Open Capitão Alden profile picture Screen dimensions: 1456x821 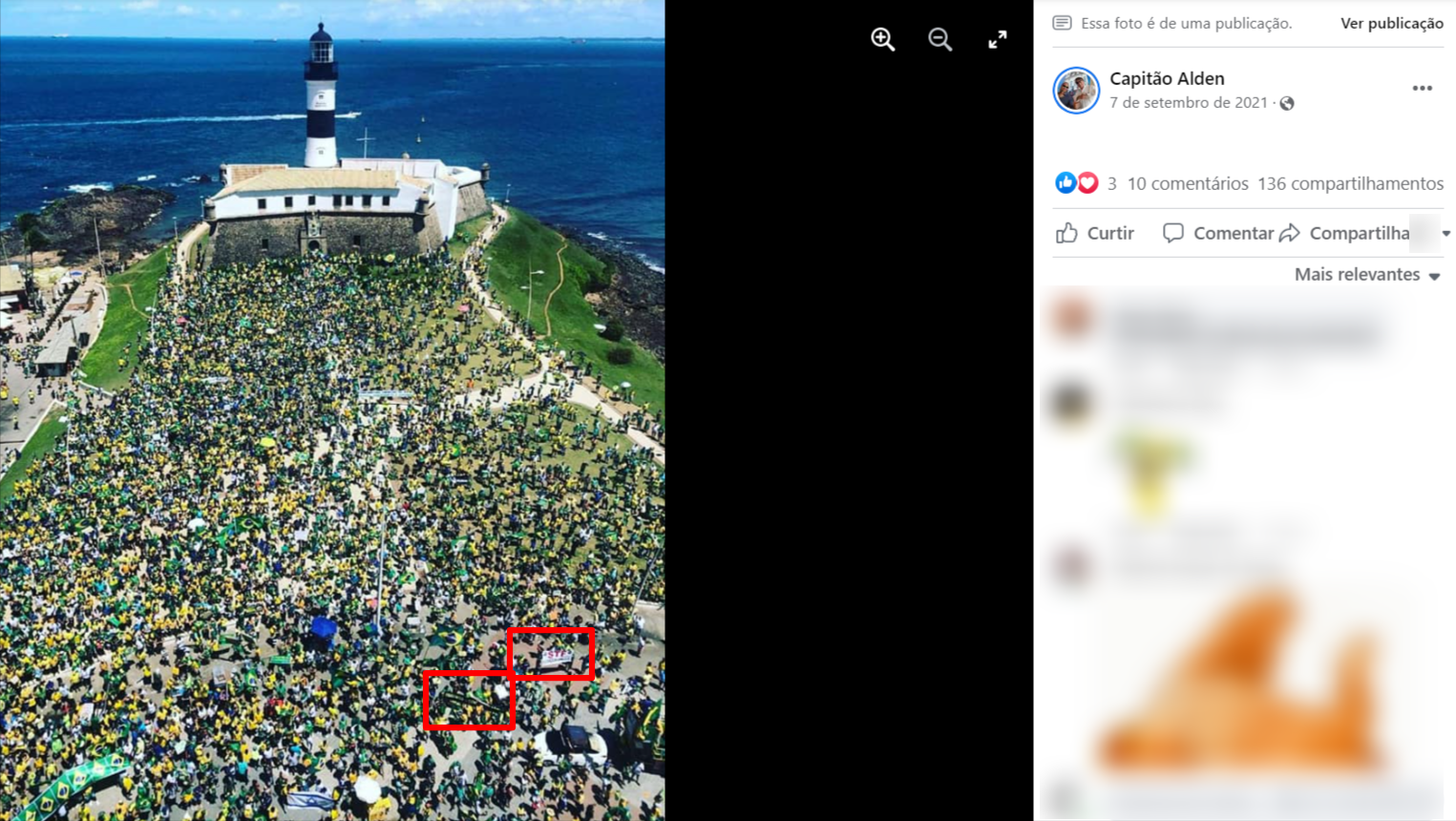[x=1076, y=91]
